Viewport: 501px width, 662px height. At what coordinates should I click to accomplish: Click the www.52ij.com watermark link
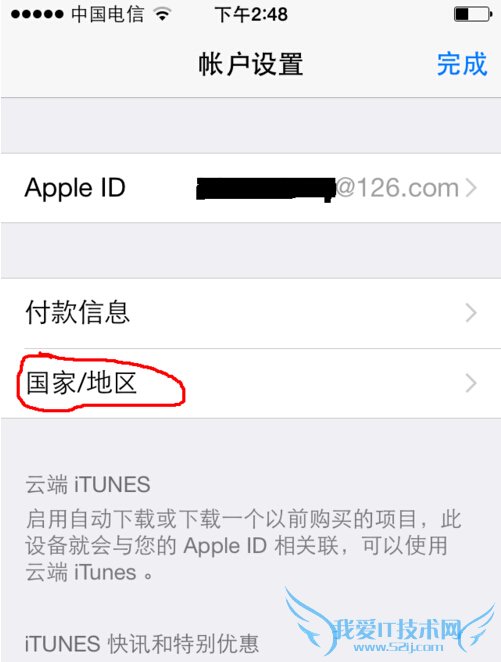coord(398,647)
